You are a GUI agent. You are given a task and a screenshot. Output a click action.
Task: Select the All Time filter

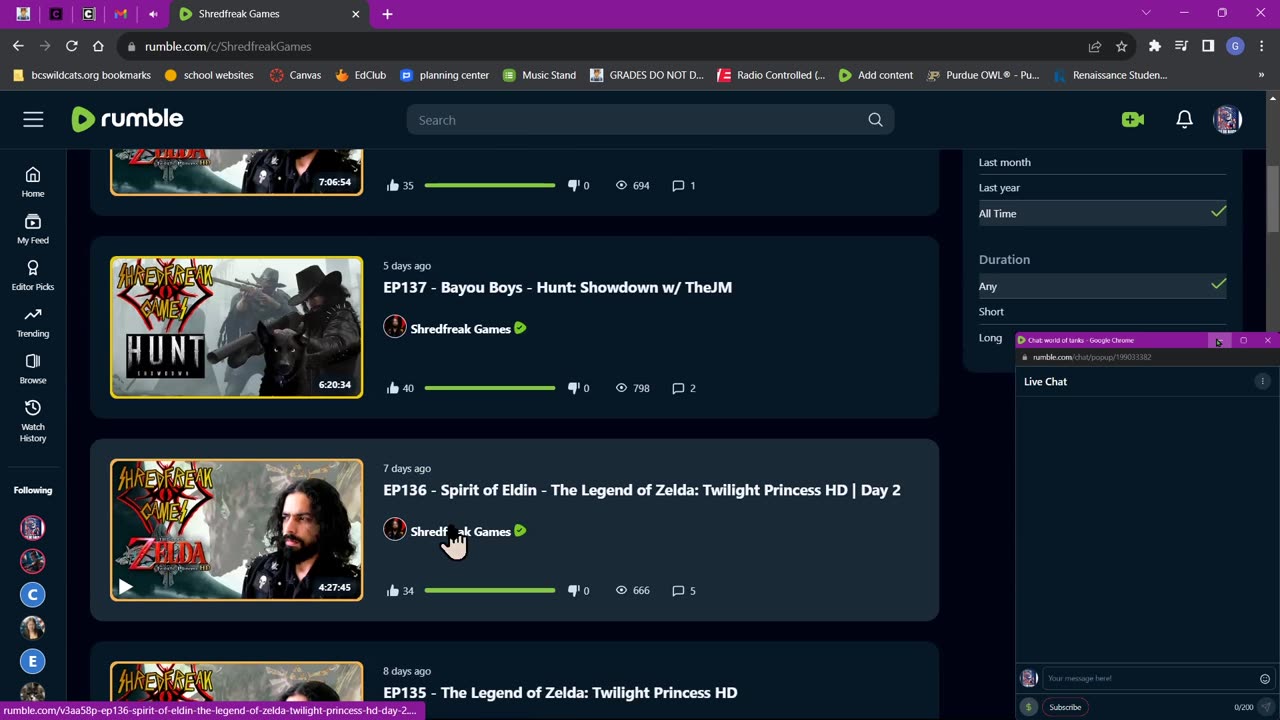(1102, 213)
